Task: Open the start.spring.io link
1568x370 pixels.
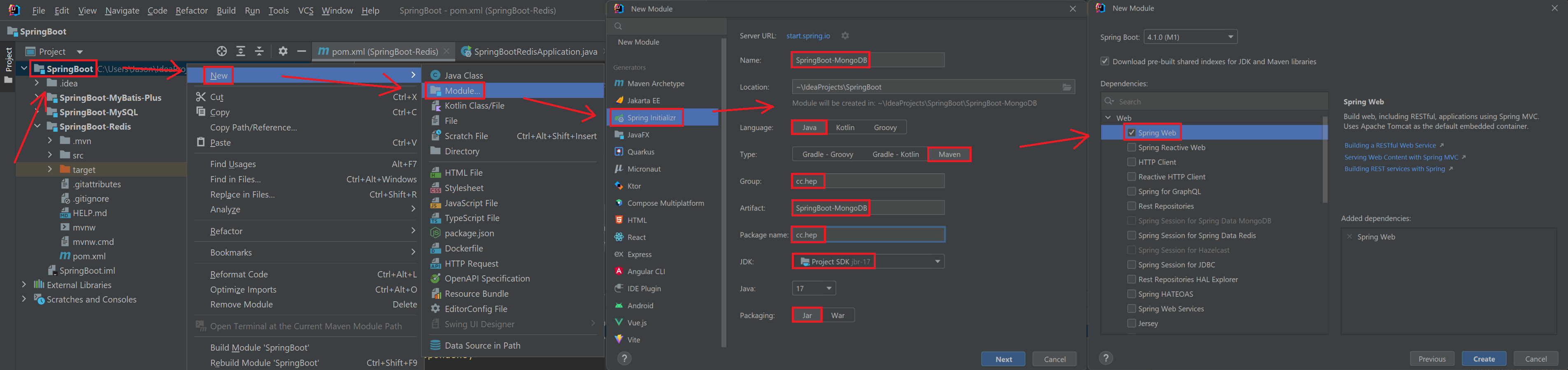Action: (808, 36)
